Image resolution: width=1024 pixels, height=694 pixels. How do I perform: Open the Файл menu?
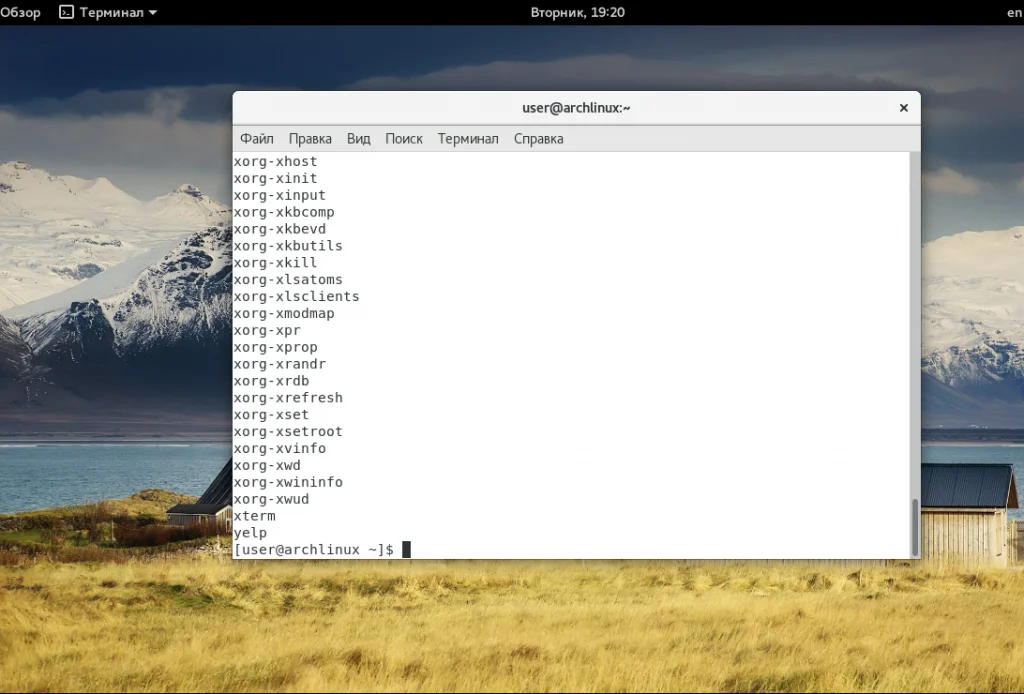point(257,139)
